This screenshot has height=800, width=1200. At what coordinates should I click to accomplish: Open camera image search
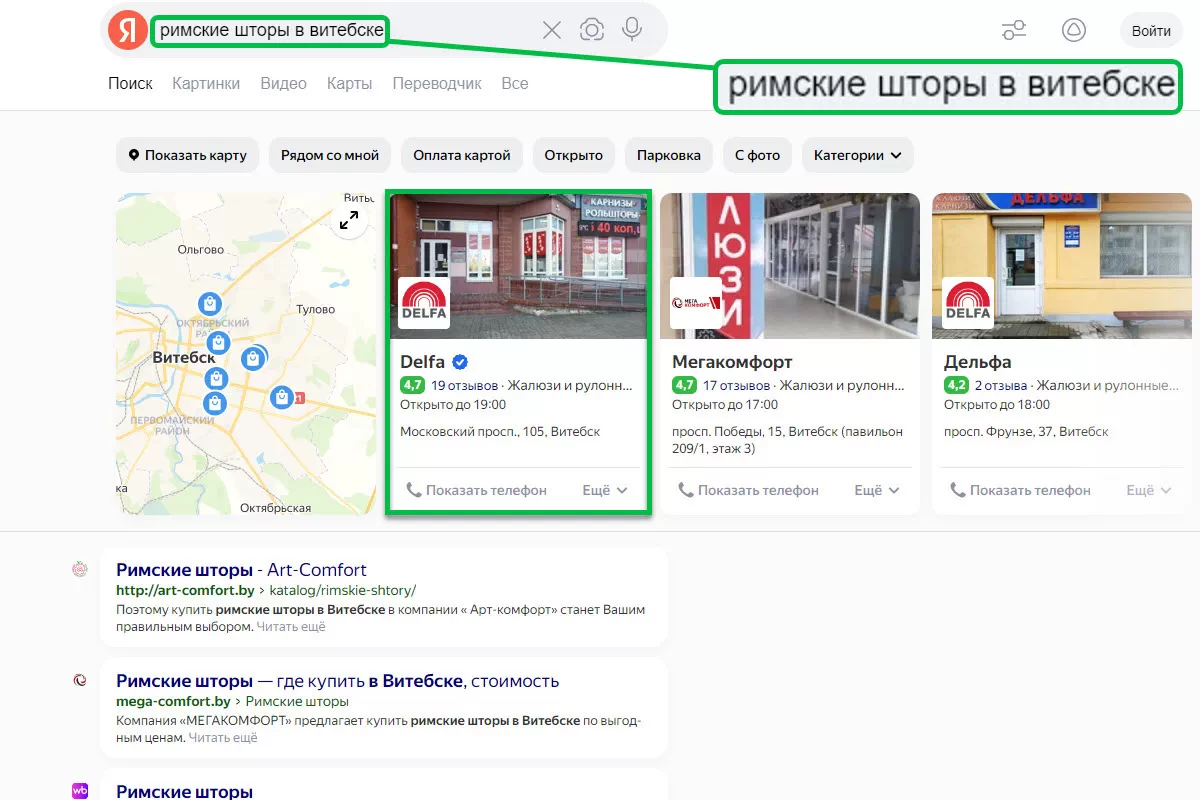pyautogui.click(x=592, y=30)
